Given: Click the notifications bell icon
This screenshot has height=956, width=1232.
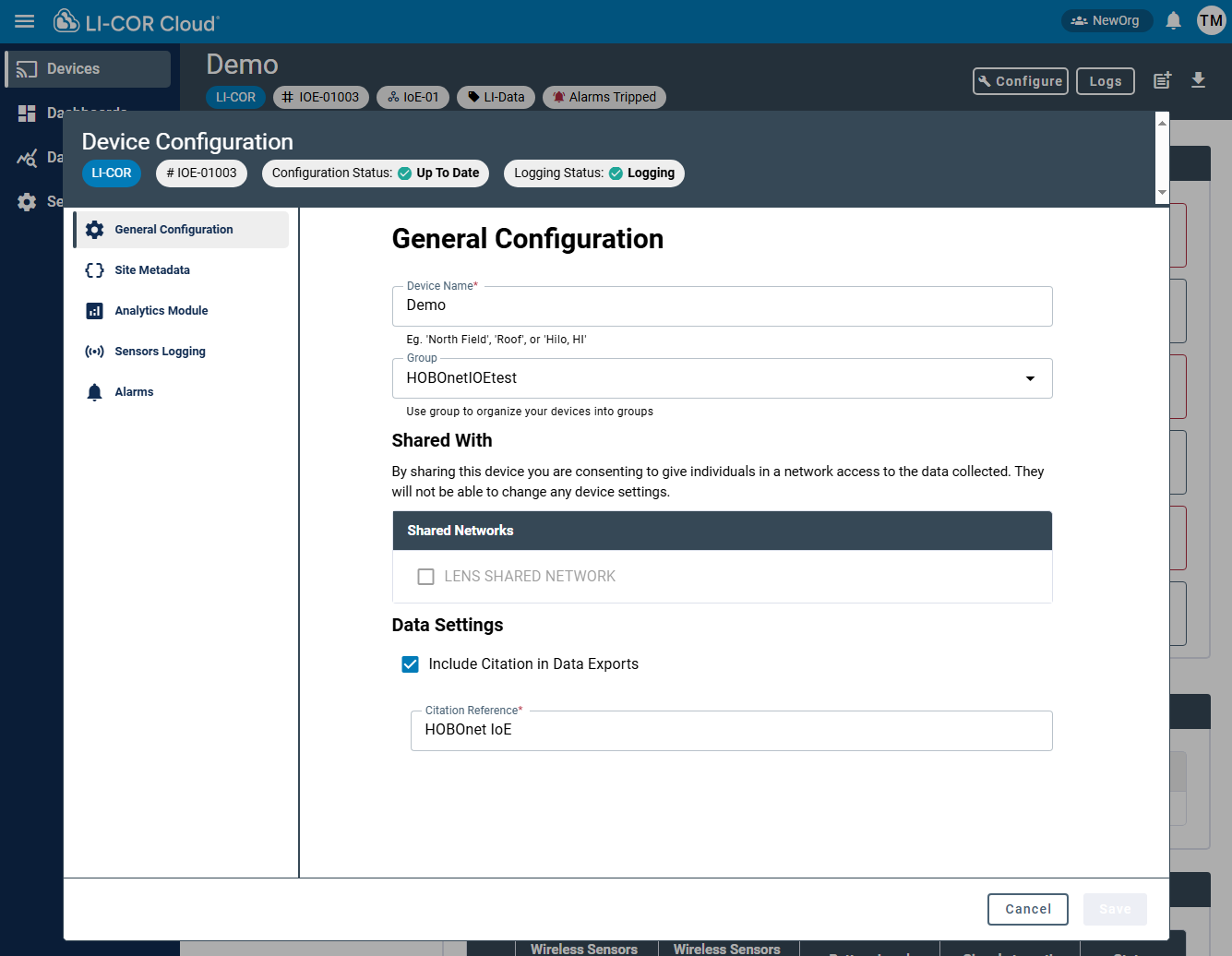Looking at the screenshot, I should [x=1173, y=20].
